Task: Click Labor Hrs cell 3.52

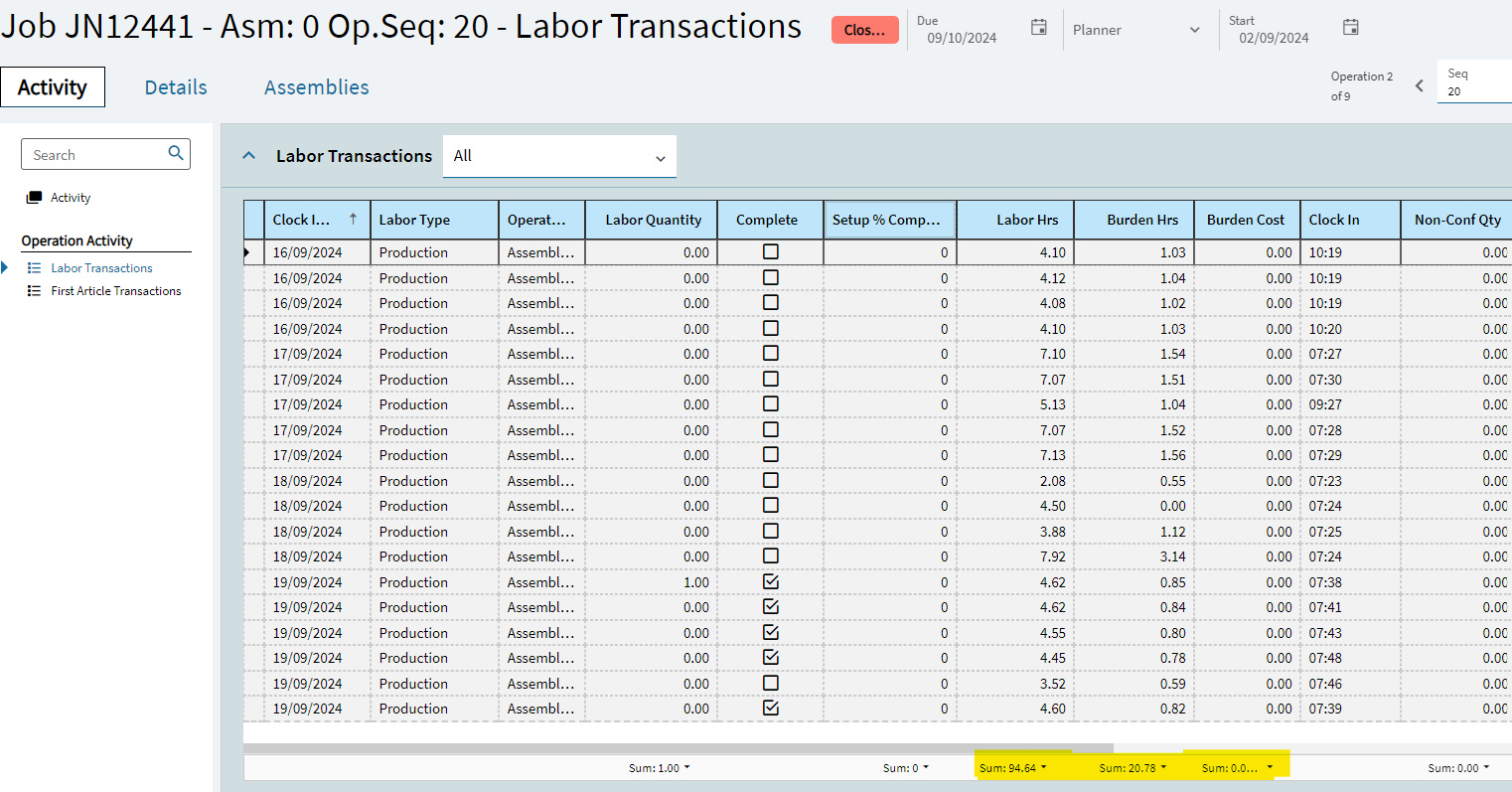Action: [x=1015, y=684]
